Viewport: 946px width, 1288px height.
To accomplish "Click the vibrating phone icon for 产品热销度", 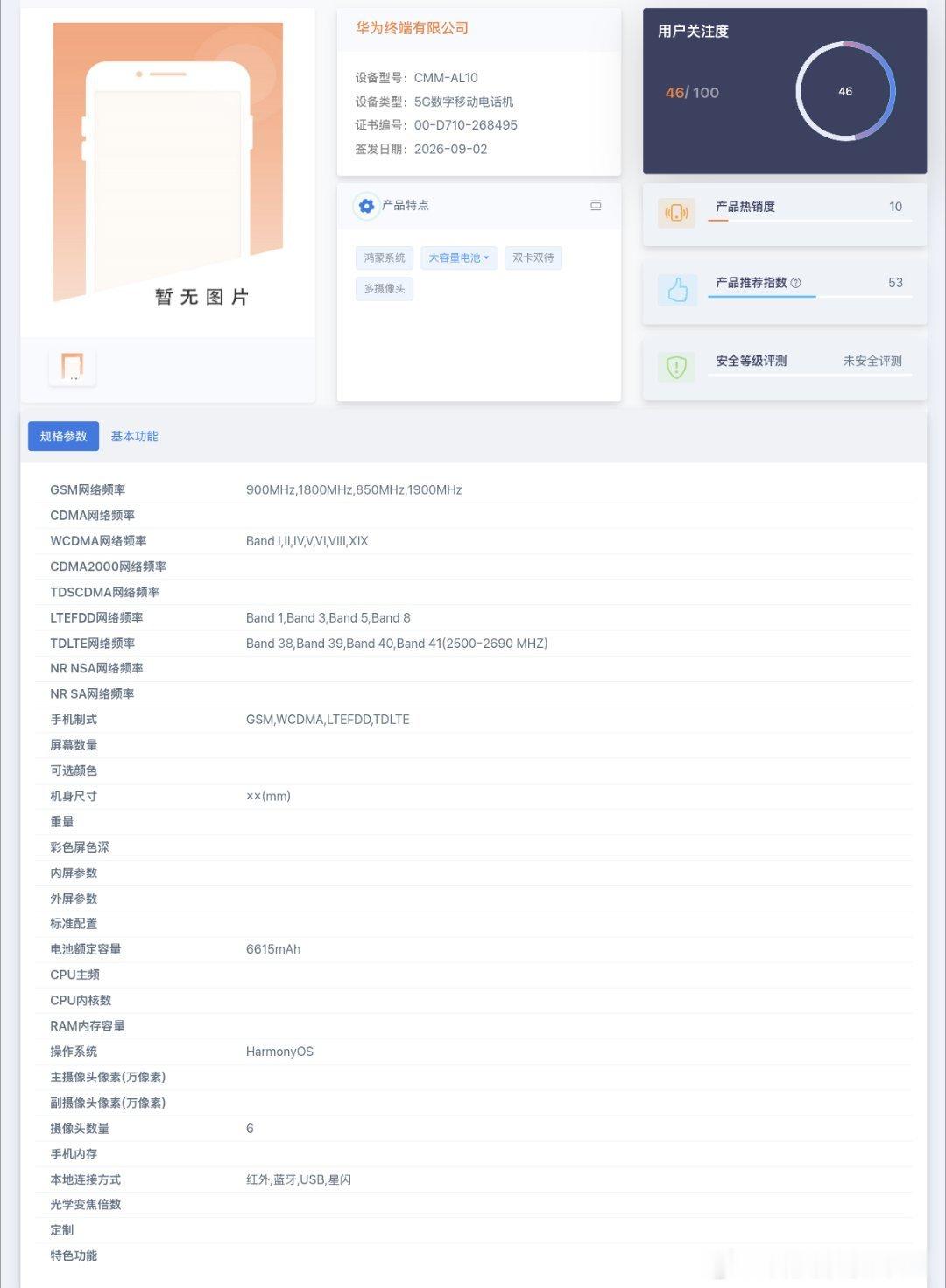I will (676, 213).
